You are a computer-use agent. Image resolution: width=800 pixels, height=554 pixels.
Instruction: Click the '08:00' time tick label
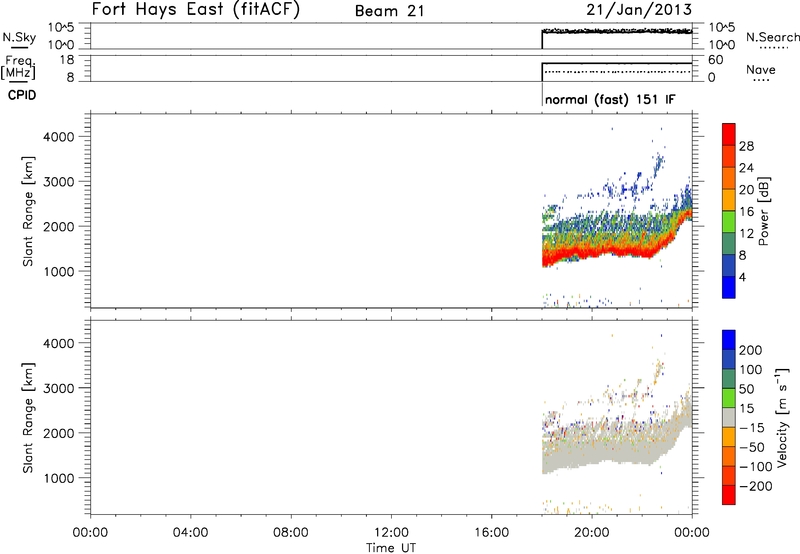click(x=290, y=533)
